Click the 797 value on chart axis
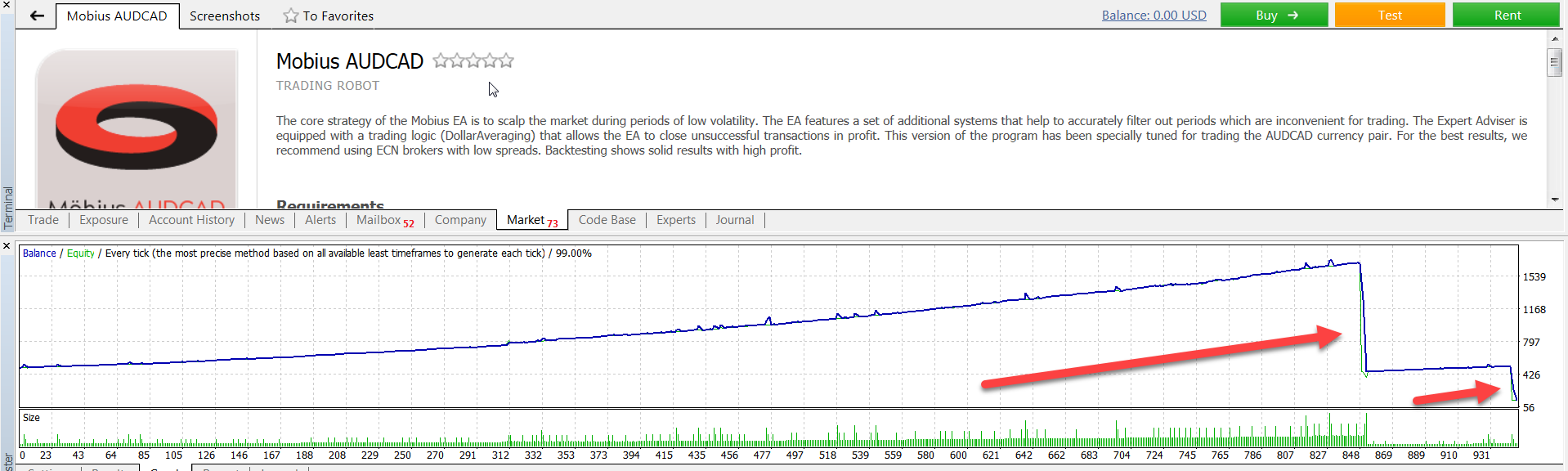Image resolution: width=1568 pixels, height=471 pixels. [1531, 343]
